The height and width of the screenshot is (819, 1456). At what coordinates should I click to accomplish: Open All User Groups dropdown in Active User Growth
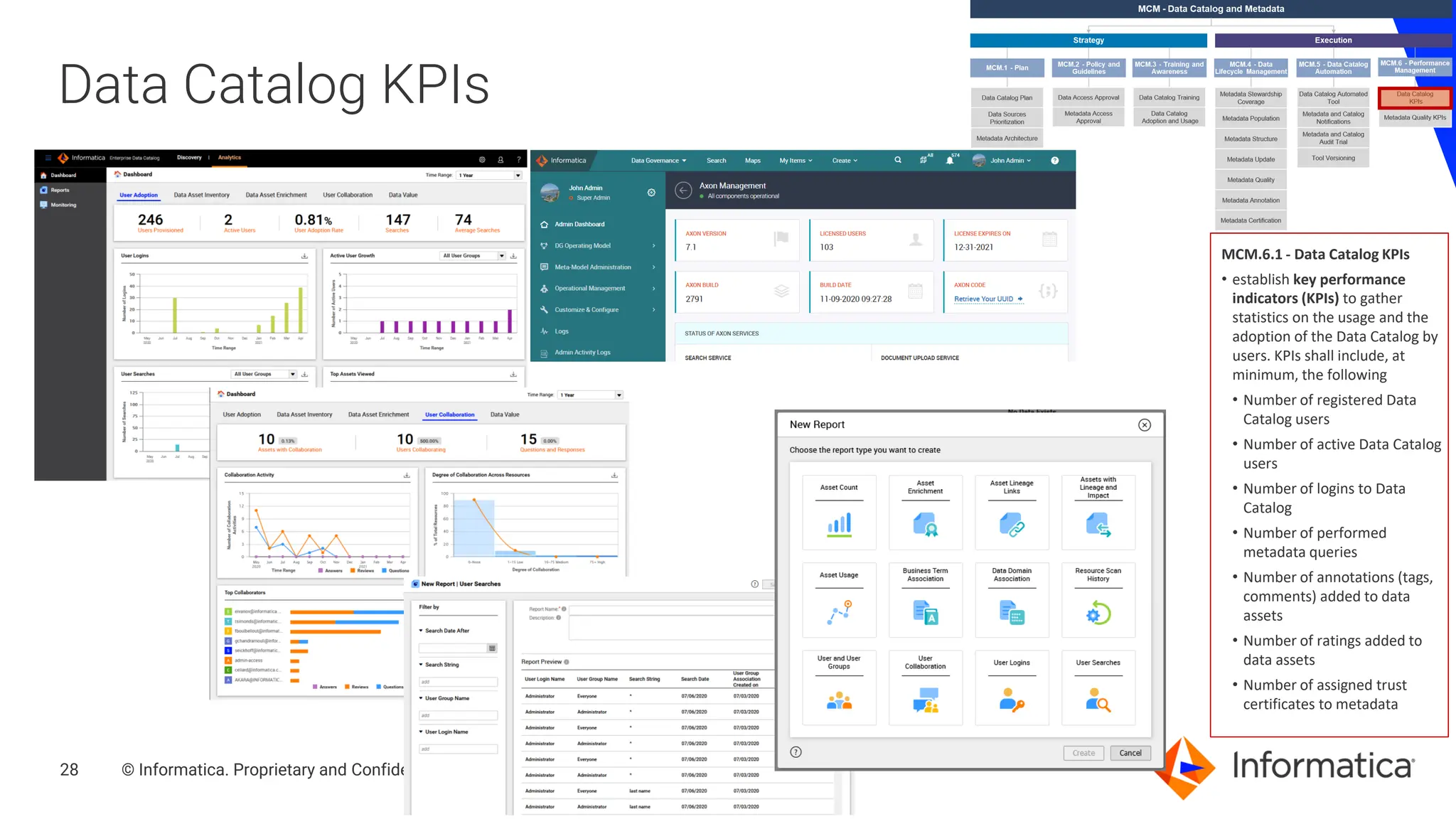point(473,256)
